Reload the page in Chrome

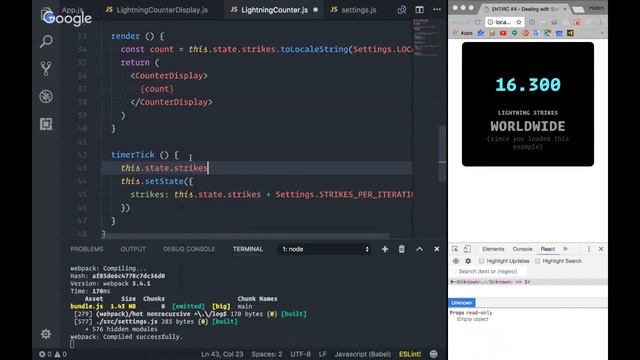coord(478,22)
